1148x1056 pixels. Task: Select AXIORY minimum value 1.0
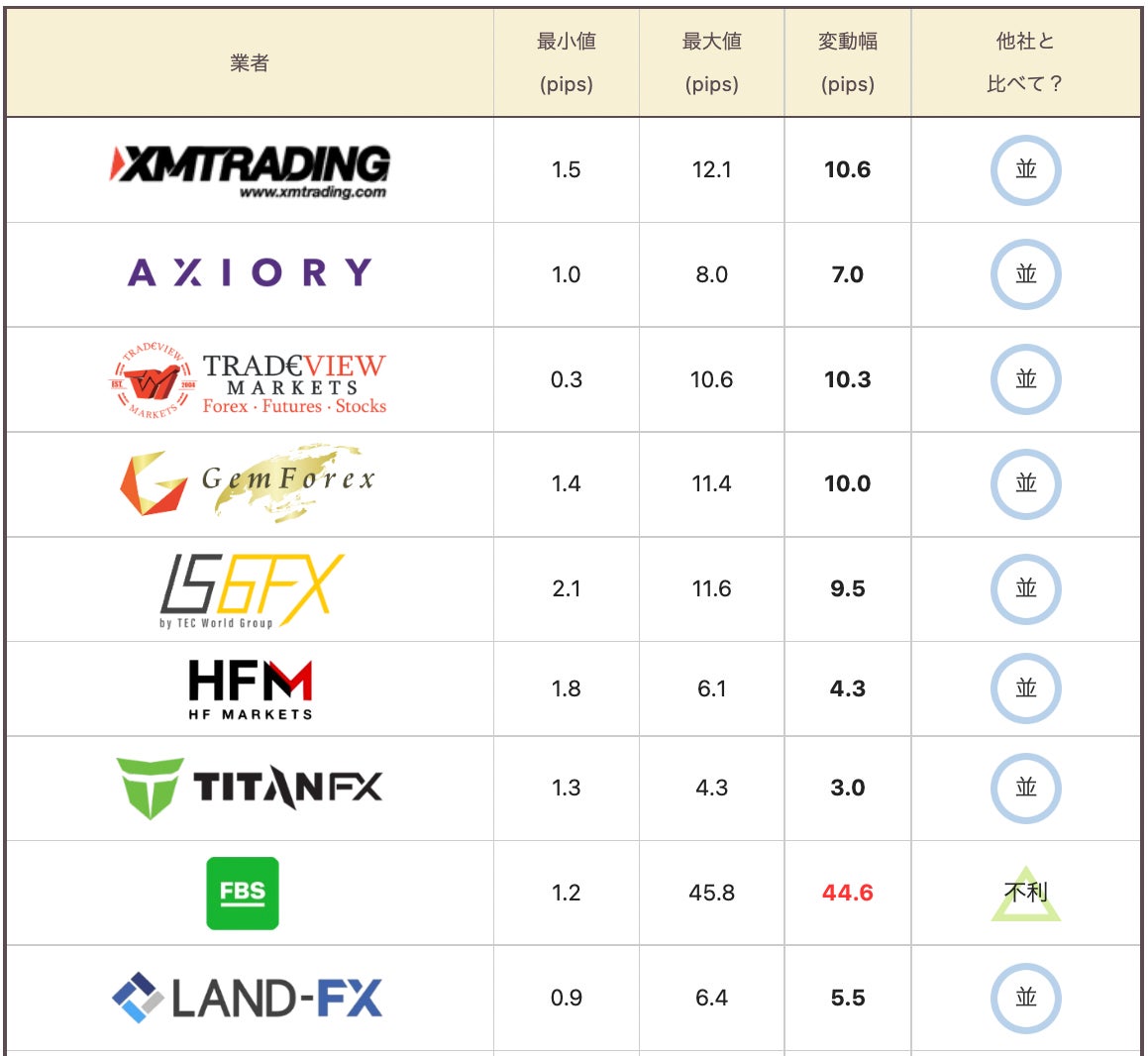(x=566, y=274)
